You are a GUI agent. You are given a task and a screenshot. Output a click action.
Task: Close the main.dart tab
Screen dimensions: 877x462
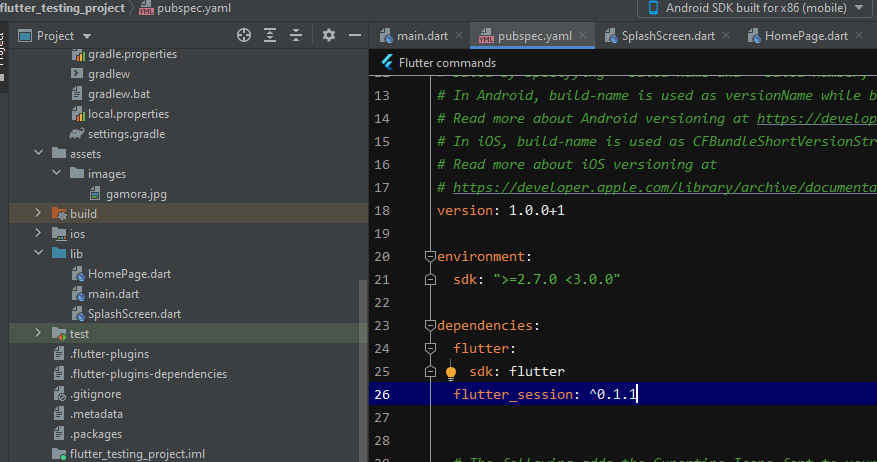pos(459,35)
